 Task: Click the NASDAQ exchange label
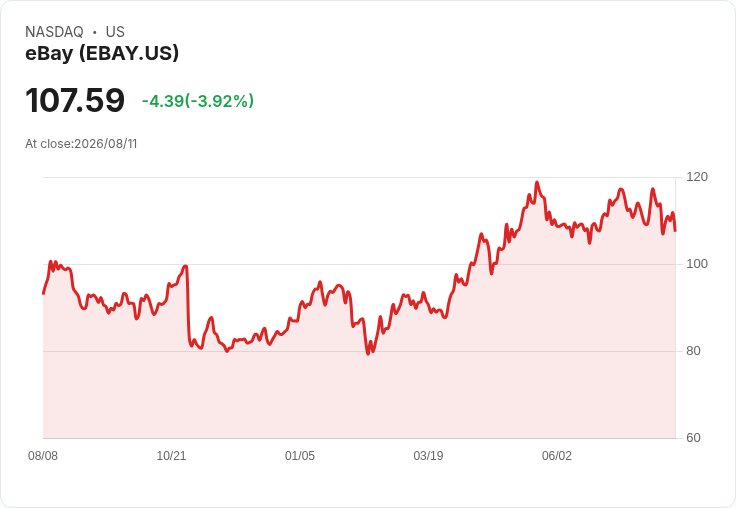[x=54, y=32]
